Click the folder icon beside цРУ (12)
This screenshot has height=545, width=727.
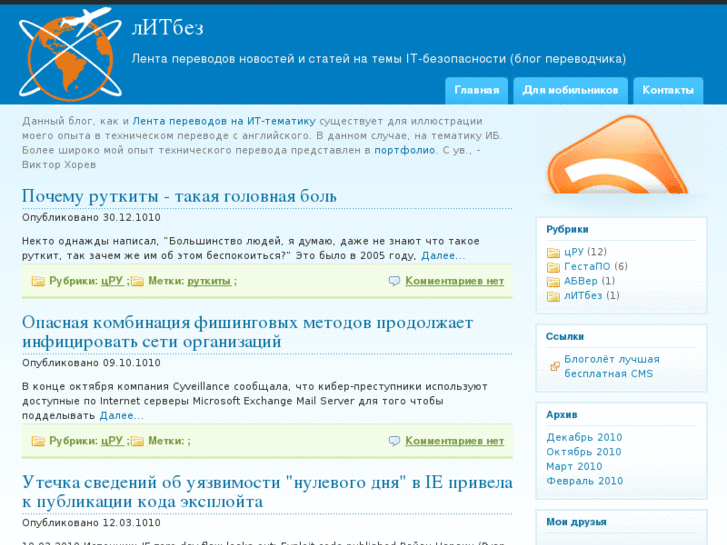[x=553, y=252]
